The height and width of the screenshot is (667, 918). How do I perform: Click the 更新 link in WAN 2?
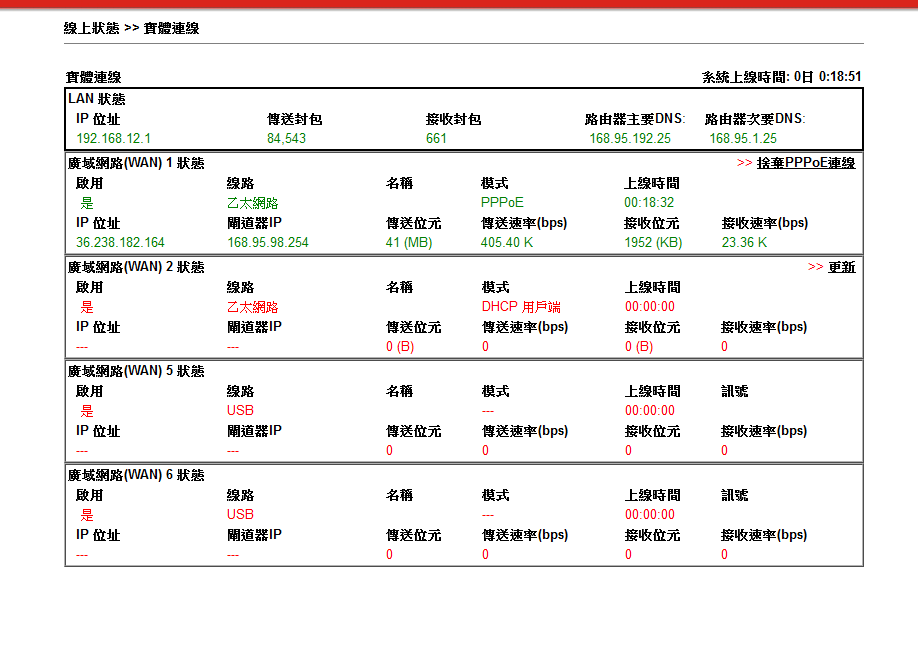tap(841, 267)
